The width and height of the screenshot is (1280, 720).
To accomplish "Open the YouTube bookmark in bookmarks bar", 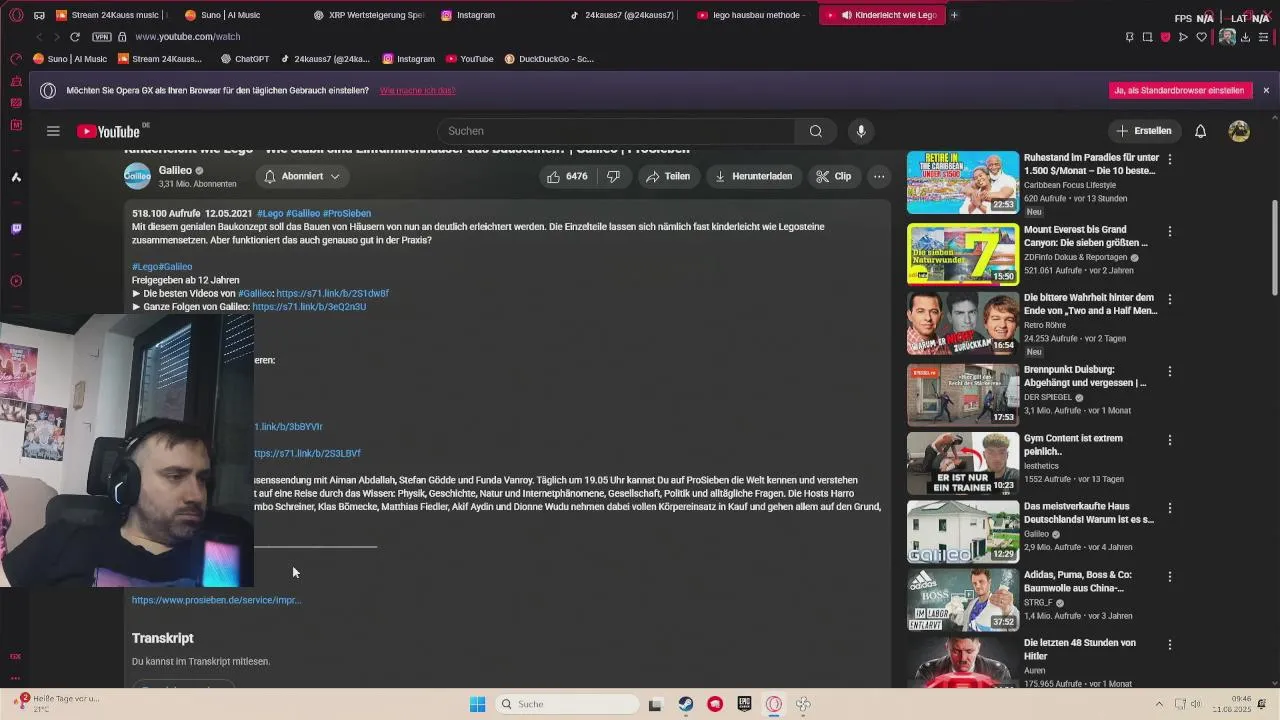I will [x=469, y=59].
